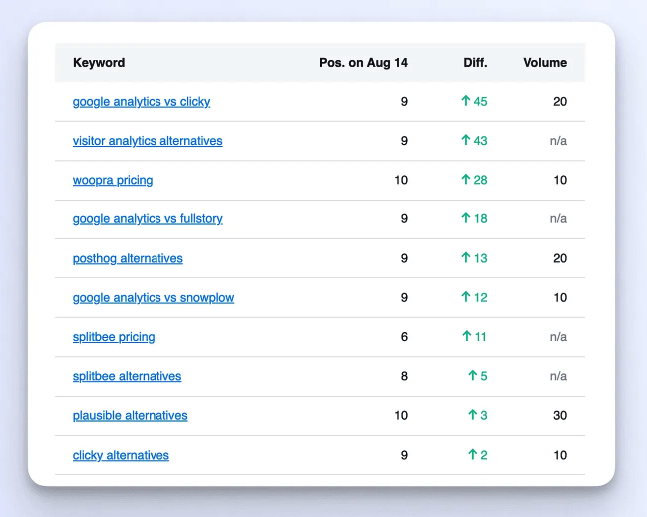Sort by the Volume column header
This screenshot has width=647, height=517.
544,63
